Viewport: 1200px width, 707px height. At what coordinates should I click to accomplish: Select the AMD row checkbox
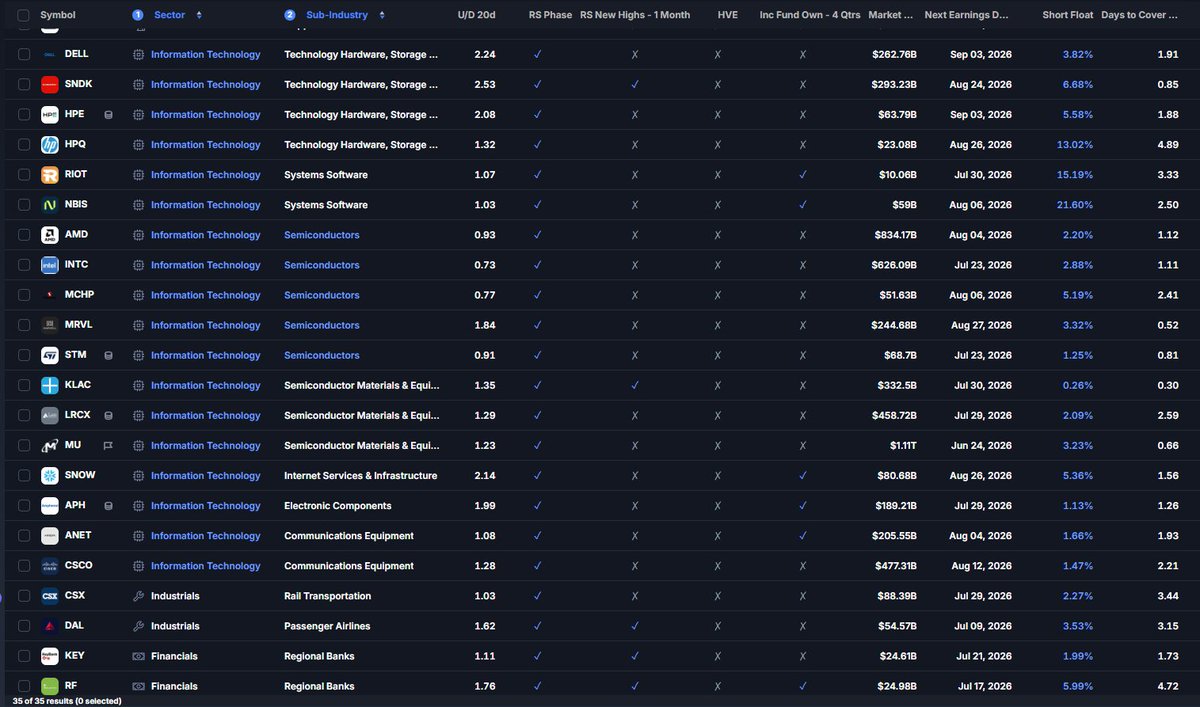(24, 235)
